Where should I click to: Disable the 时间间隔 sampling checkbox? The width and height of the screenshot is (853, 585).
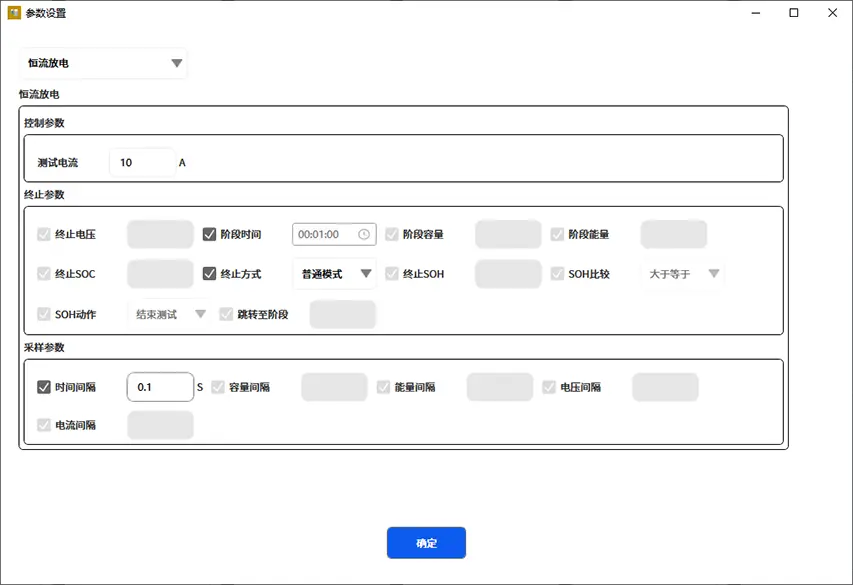pyautogui.click(x=44, y=387)
